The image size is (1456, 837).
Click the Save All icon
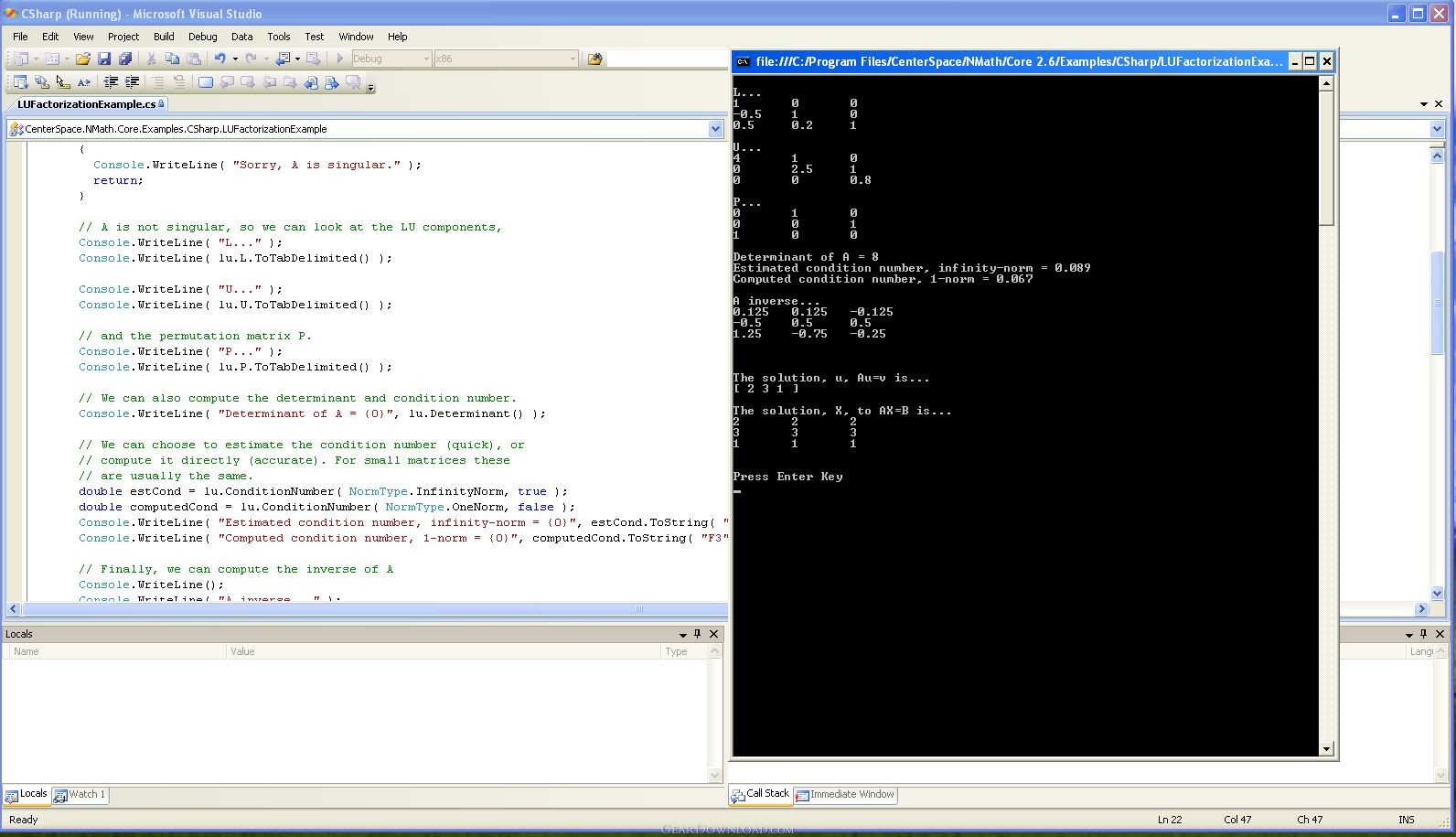tap(125, 59)
